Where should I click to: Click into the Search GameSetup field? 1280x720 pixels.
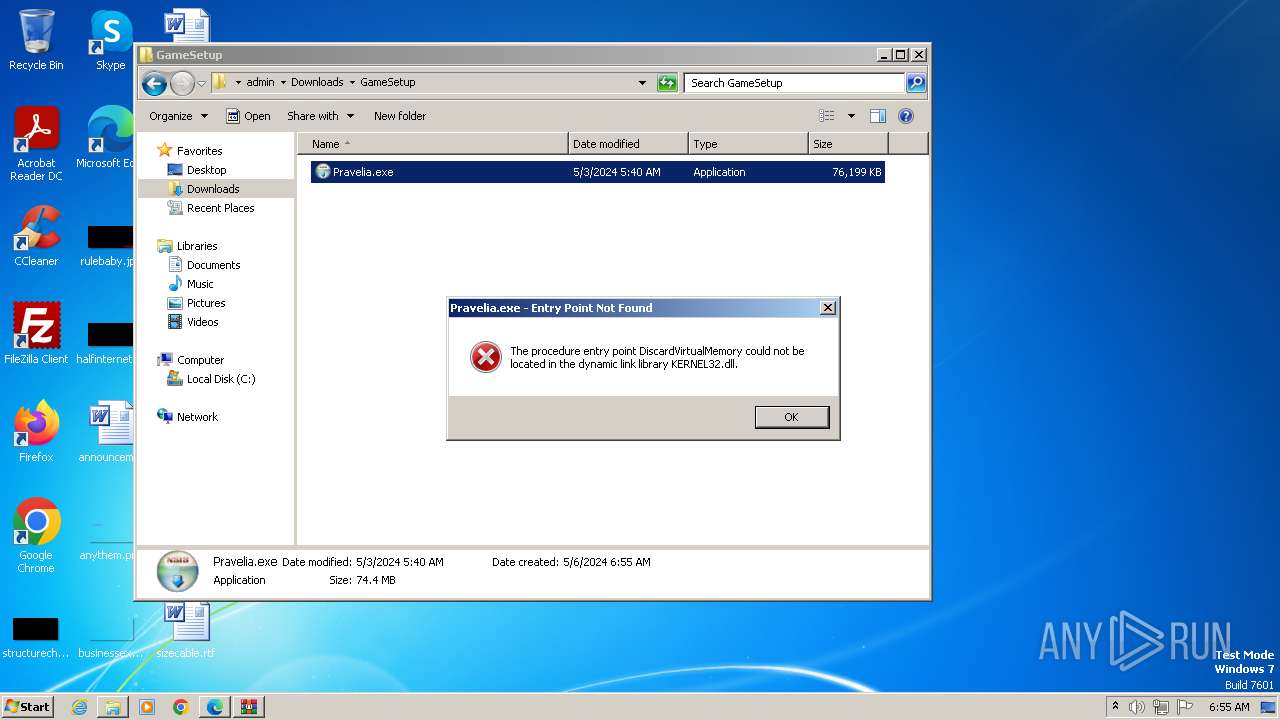click(x=795, y=83)
